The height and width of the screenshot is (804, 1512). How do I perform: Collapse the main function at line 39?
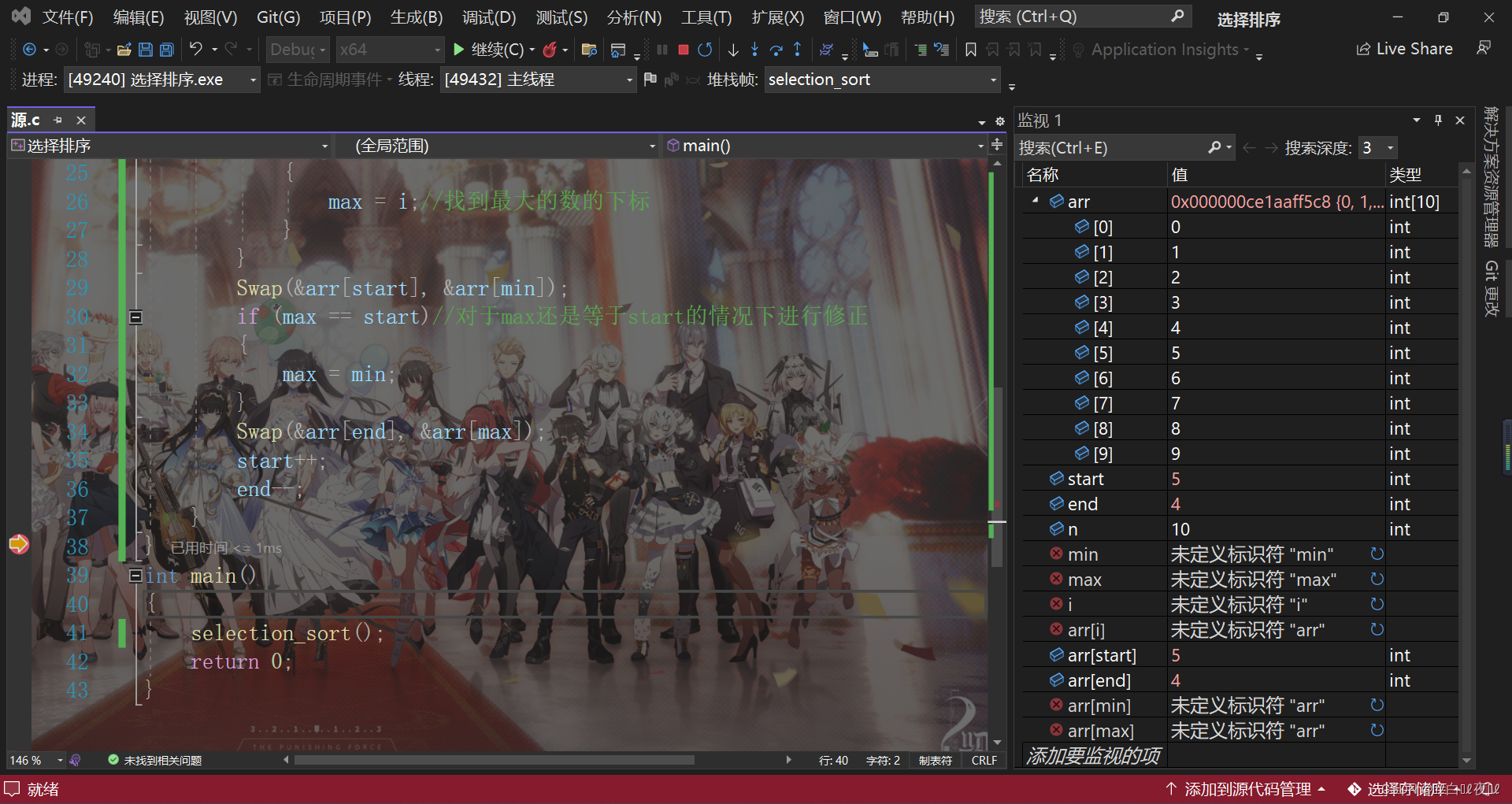coord(135,576)
